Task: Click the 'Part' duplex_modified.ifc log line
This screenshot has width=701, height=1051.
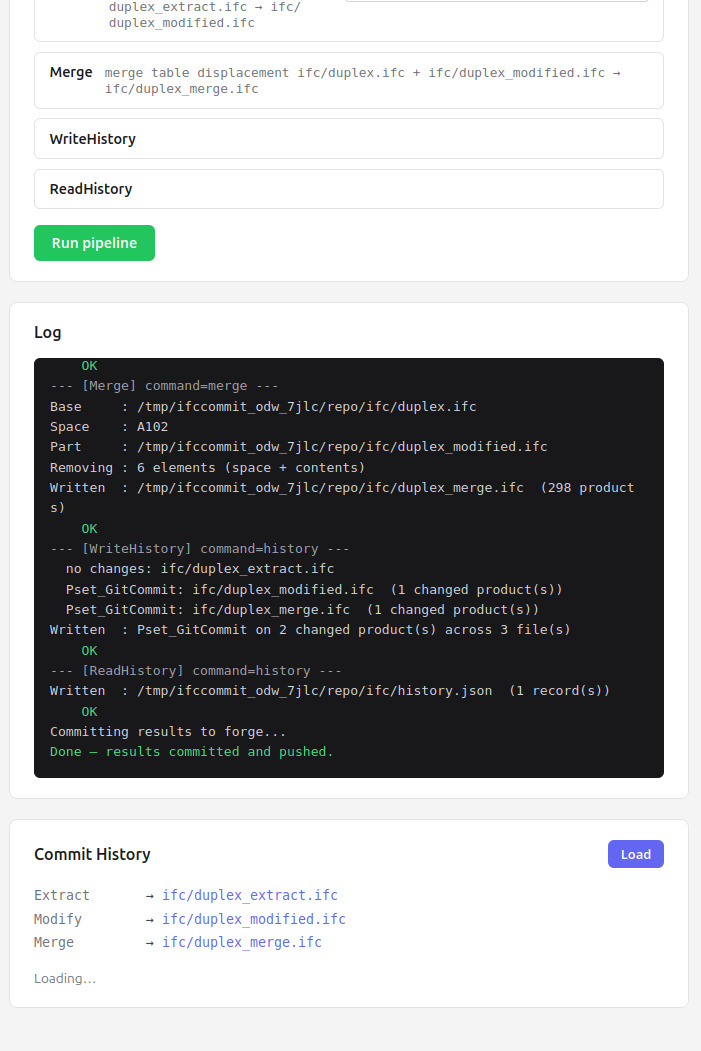Action: click(x=298, y=447)
